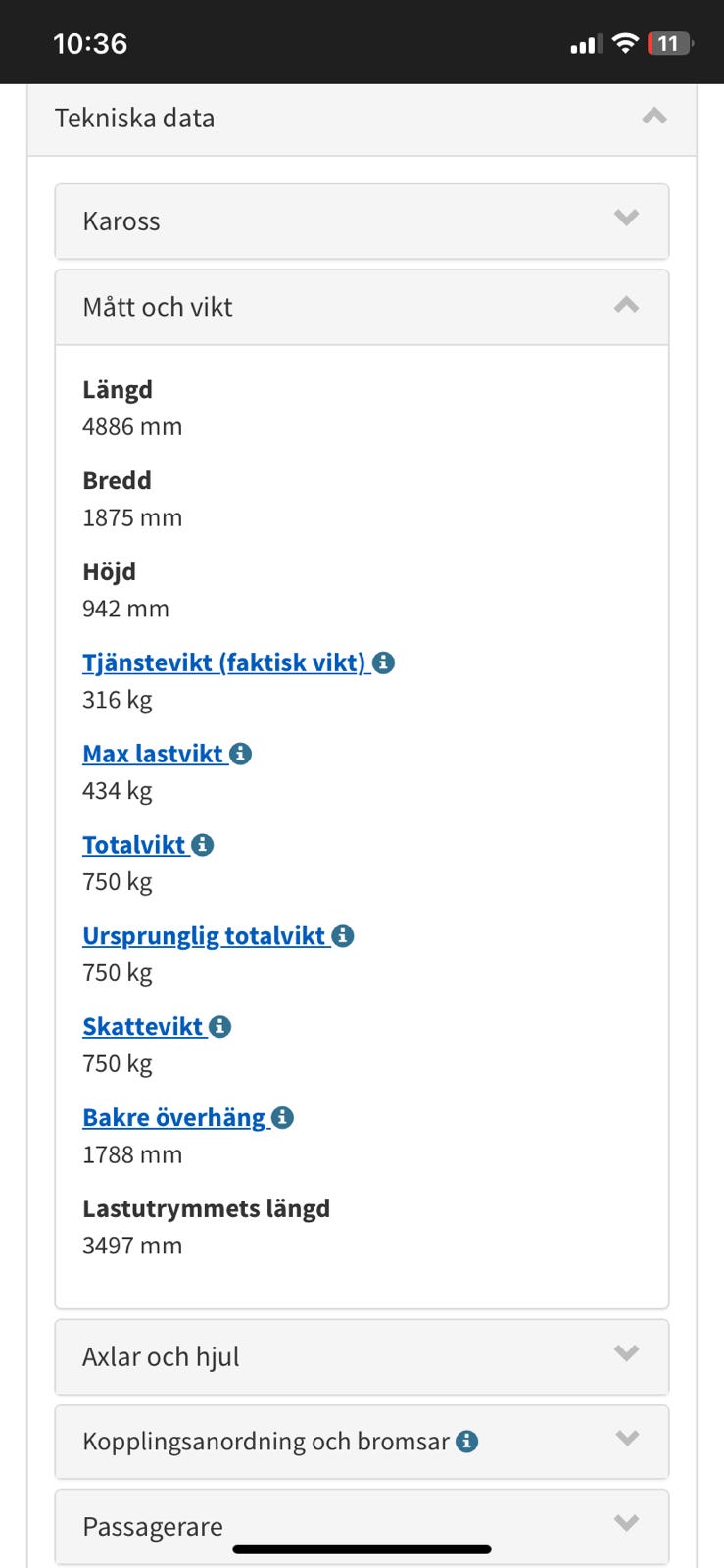The height and width of the screenshot is (1568, 724).
Task: Open info icon beside Totalvikt
Action: pos(203,845)
